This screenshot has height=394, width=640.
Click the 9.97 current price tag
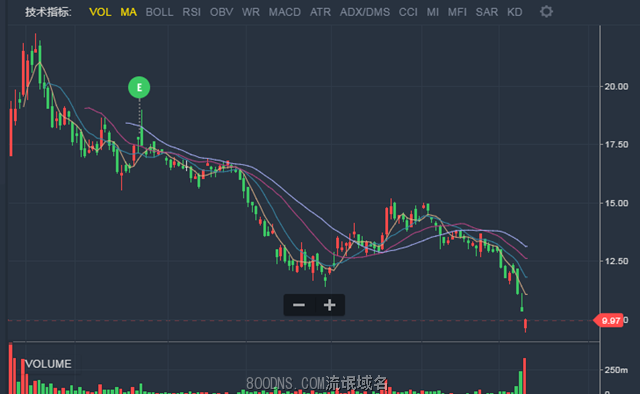click(609, 321)
